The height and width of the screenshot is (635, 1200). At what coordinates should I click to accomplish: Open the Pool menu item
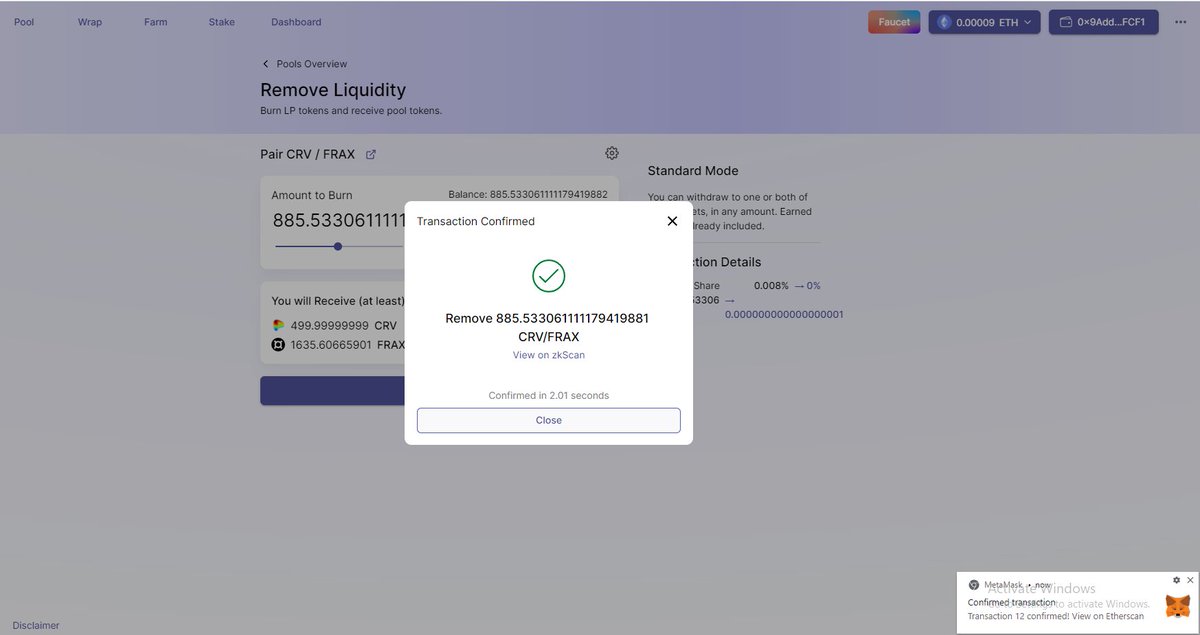[24, 22]
